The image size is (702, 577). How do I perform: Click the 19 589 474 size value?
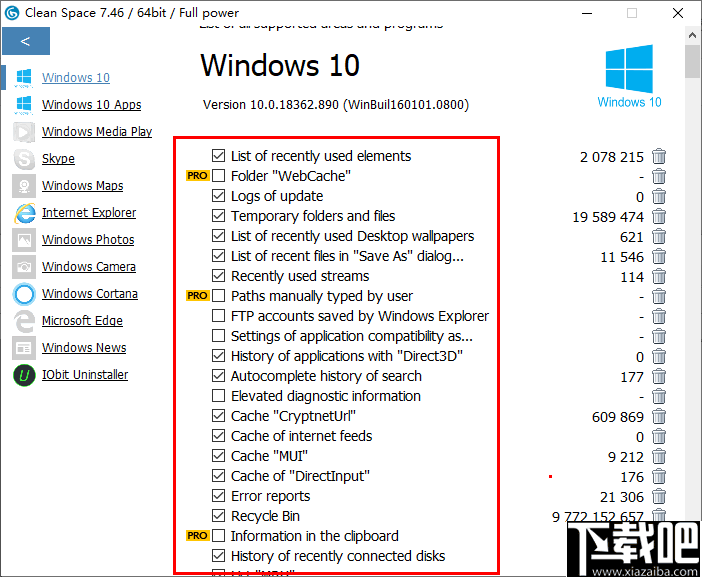pyautogui.click(x=608, y=217)
